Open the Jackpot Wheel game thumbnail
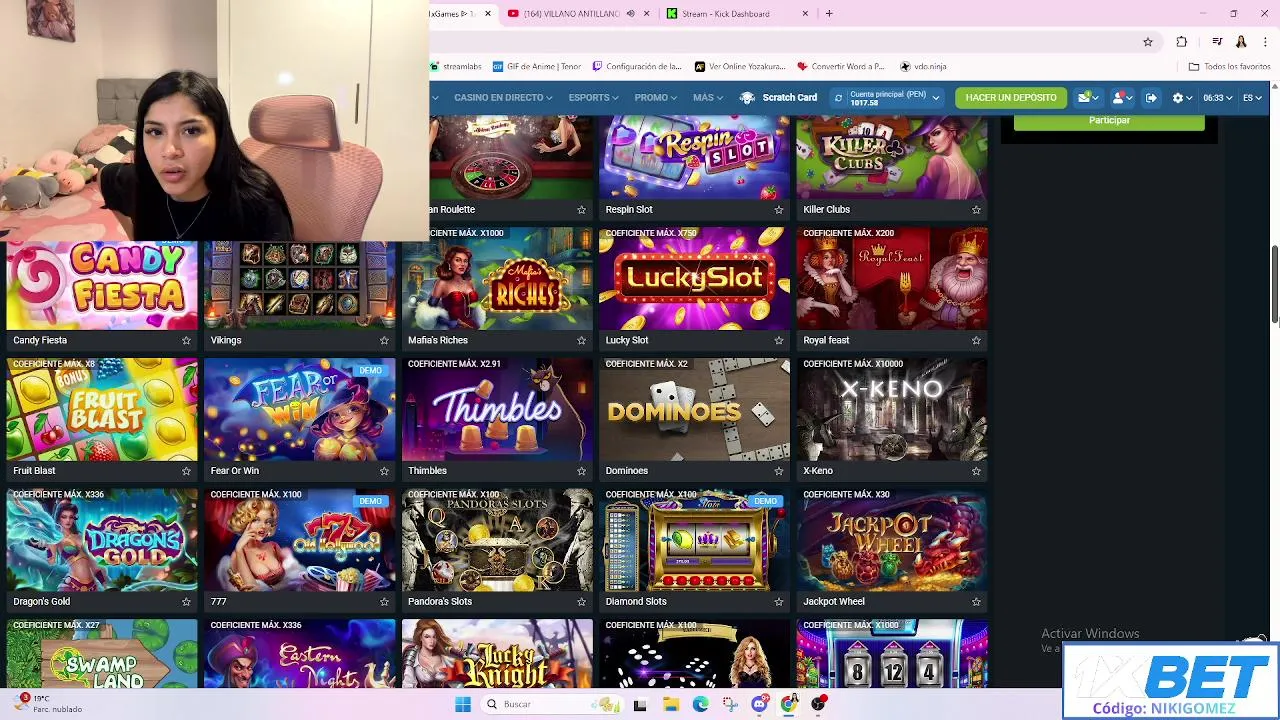Viewport: 1280px width, 720px height. pyautogui.click(x=892, y=541)
